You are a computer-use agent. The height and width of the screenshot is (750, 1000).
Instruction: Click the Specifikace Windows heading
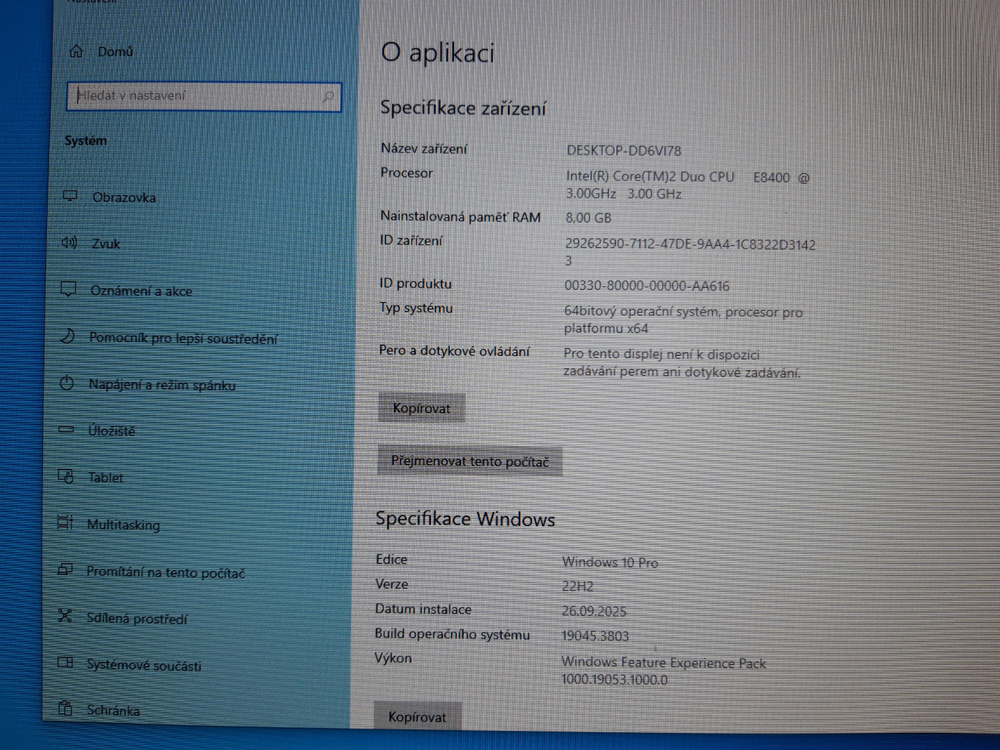coord(465,520)
